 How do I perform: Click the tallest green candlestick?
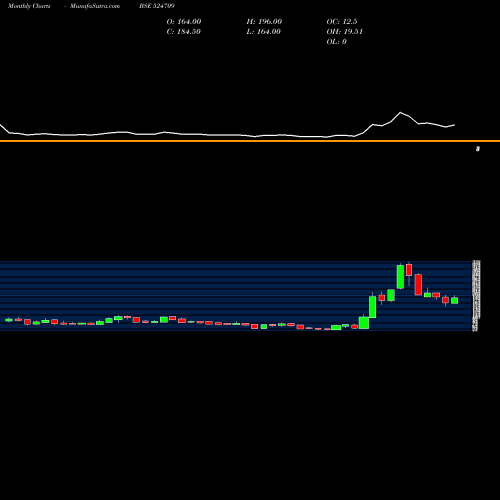(400, 277)
